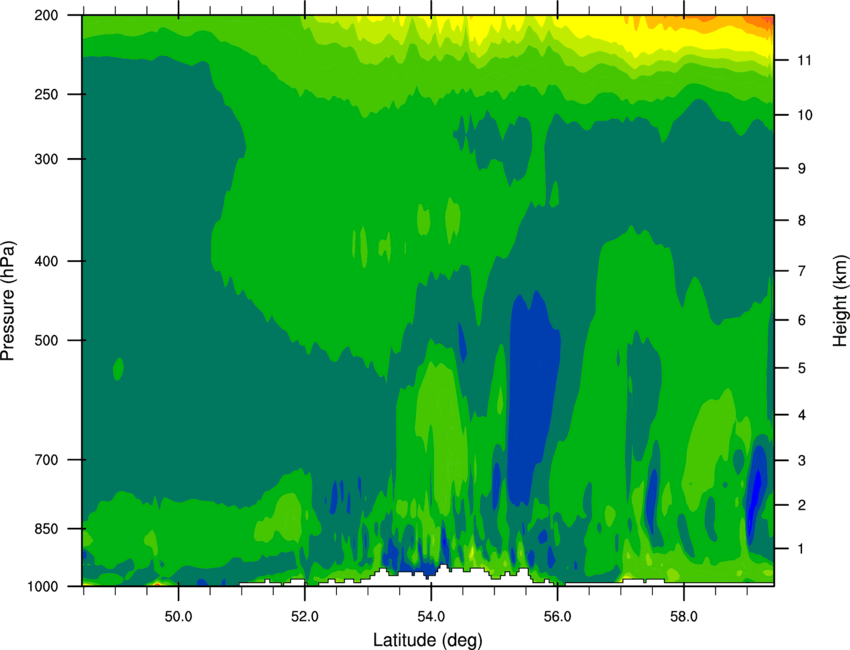Click the large dark blue column near 55.5 latitude

(531, 396)
